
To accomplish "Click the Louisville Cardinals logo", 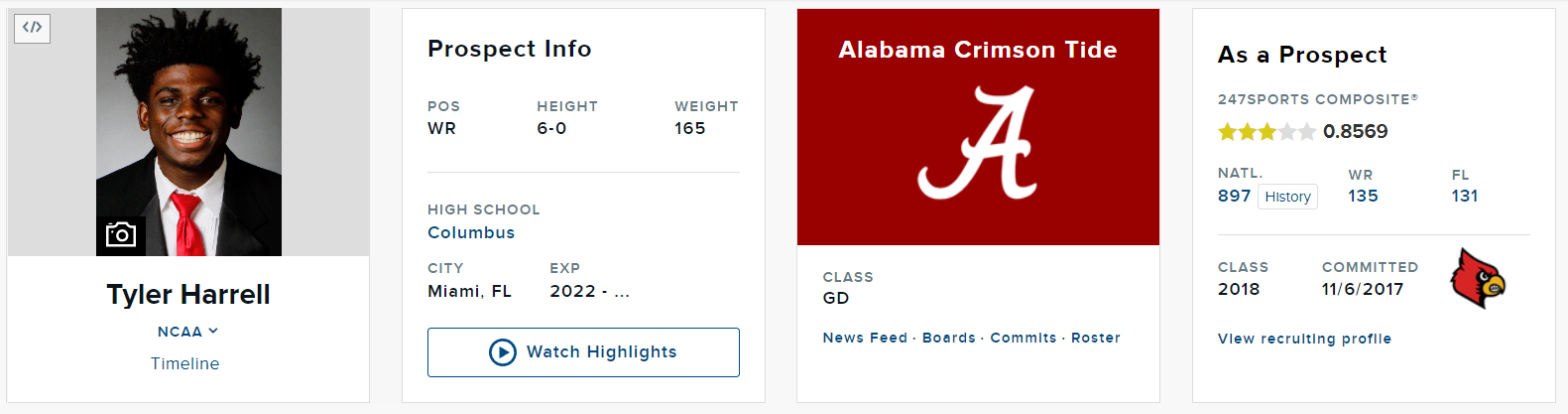I will (1478, 278).
